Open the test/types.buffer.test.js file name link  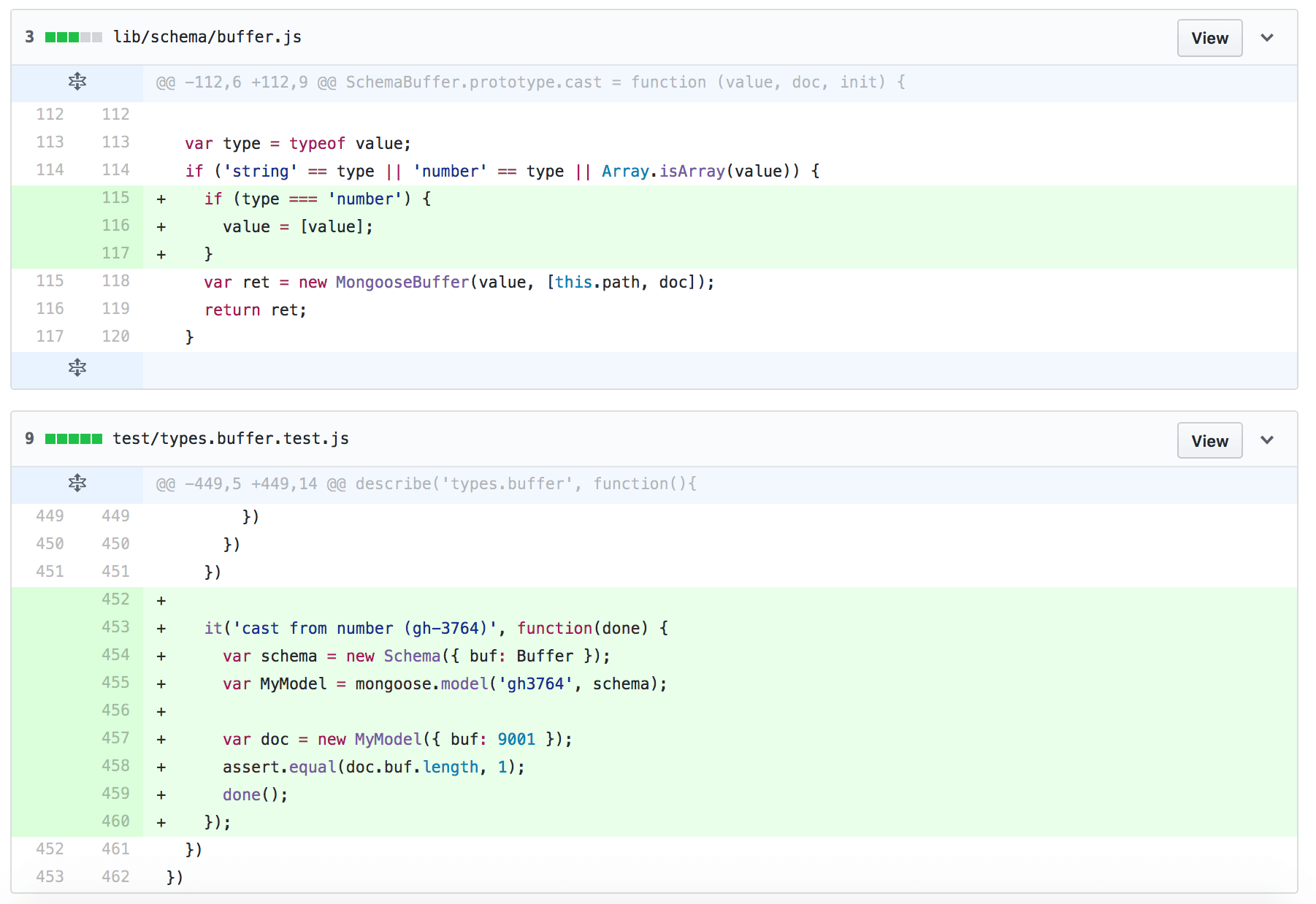coord(231,439)
